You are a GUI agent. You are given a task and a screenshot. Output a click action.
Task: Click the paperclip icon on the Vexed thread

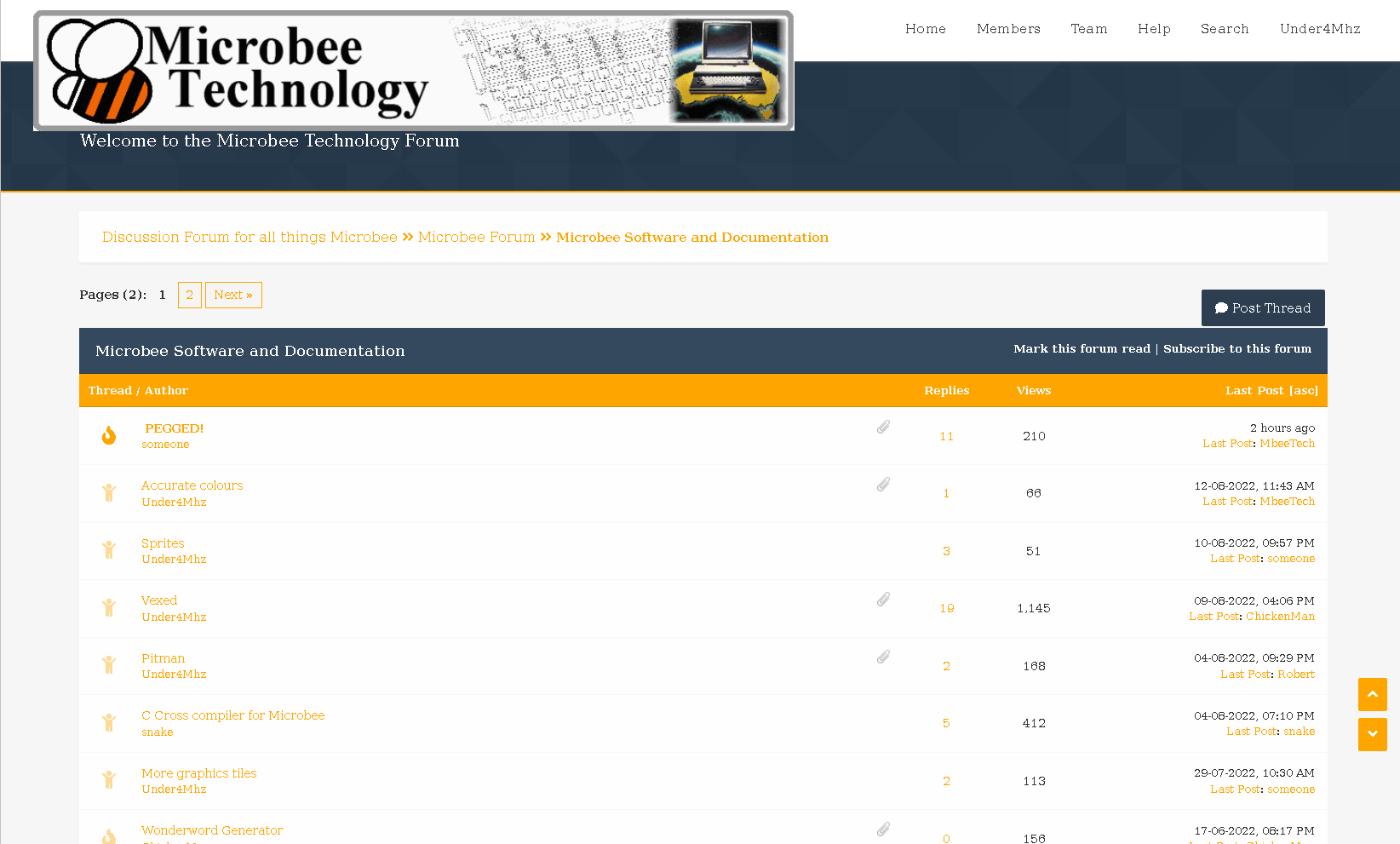point(883,600)
